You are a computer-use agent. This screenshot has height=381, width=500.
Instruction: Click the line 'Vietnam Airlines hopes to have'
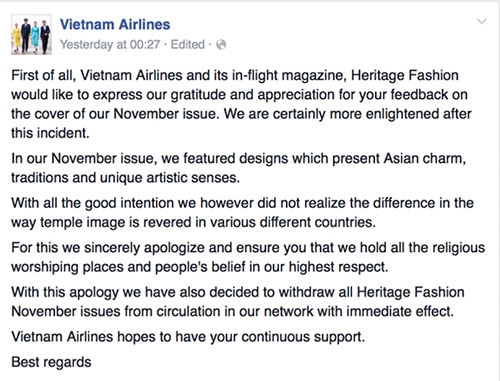(x=188, y=337)
